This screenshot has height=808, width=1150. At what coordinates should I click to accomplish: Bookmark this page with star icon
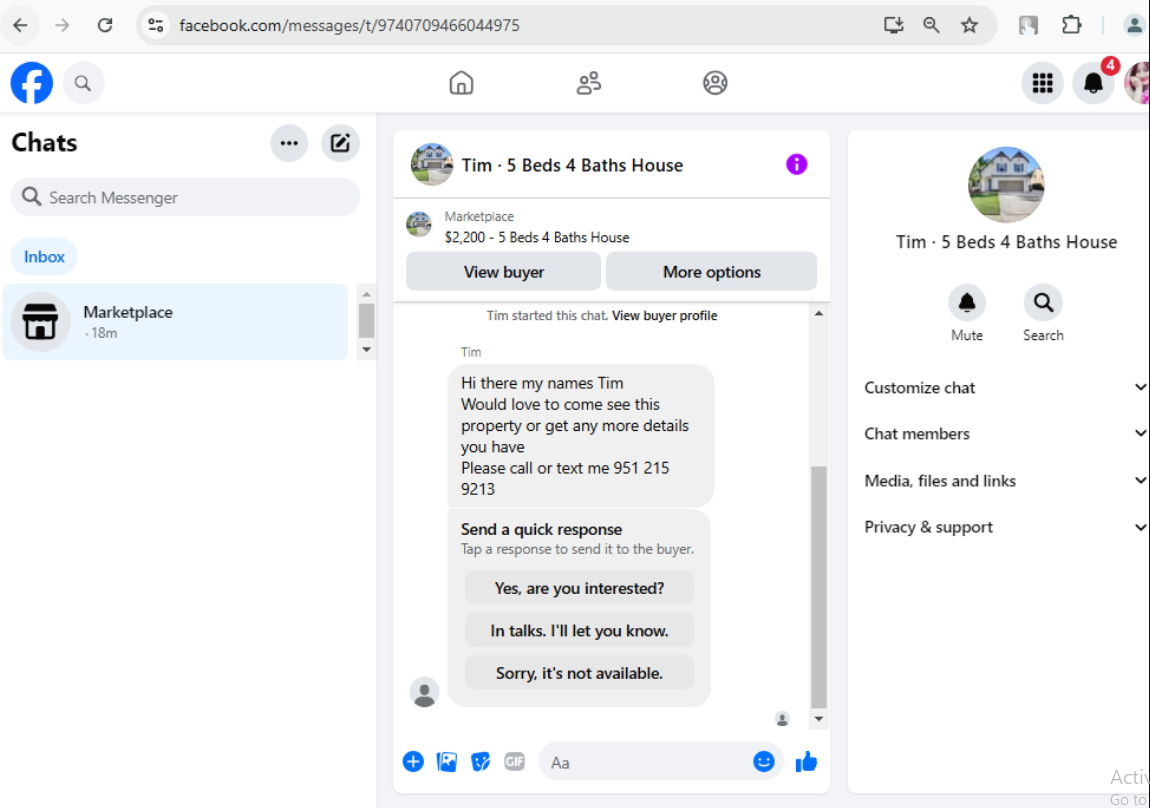point(970,26)
